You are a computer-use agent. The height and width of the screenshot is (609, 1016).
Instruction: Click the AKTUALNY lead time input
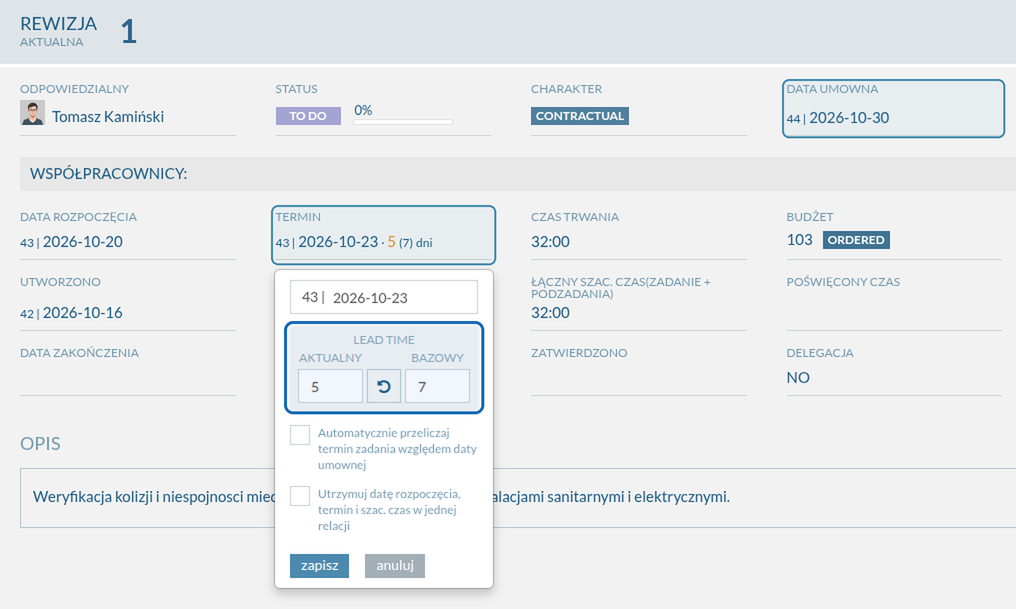coord(330,386)
